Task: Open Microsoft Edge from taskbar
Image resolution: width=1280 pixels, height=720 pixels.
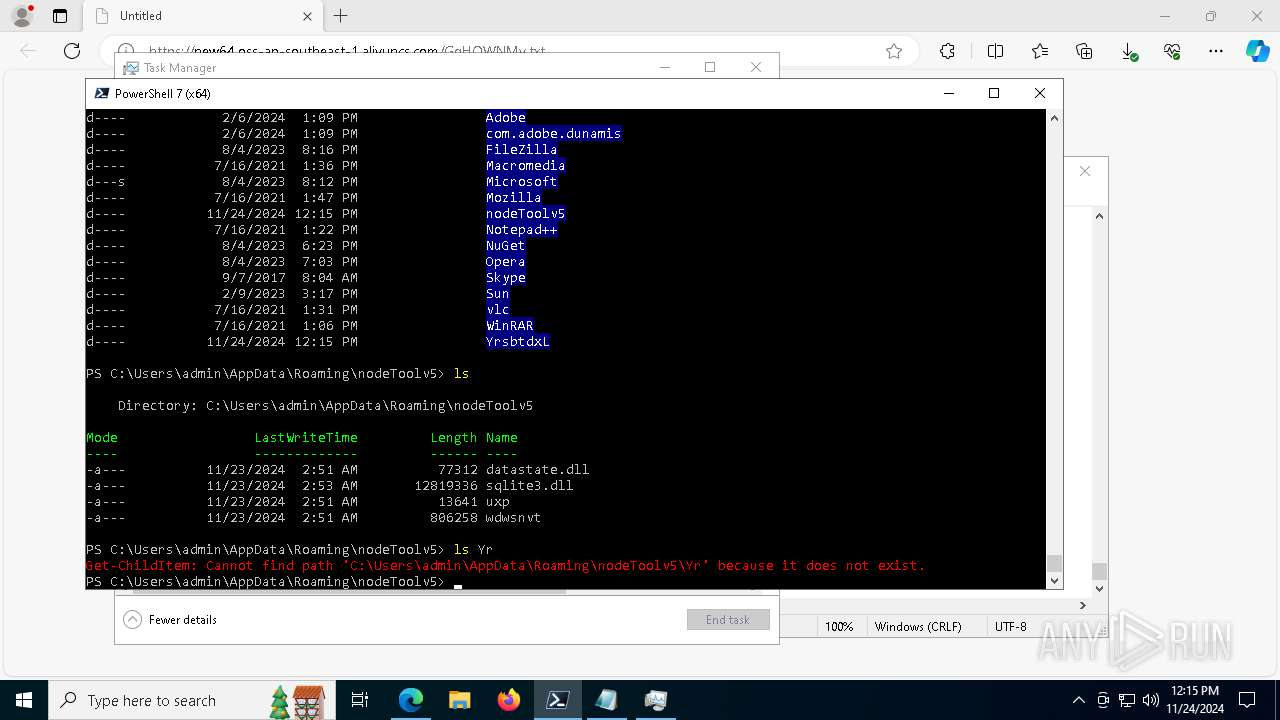Action: coord(411,700)
